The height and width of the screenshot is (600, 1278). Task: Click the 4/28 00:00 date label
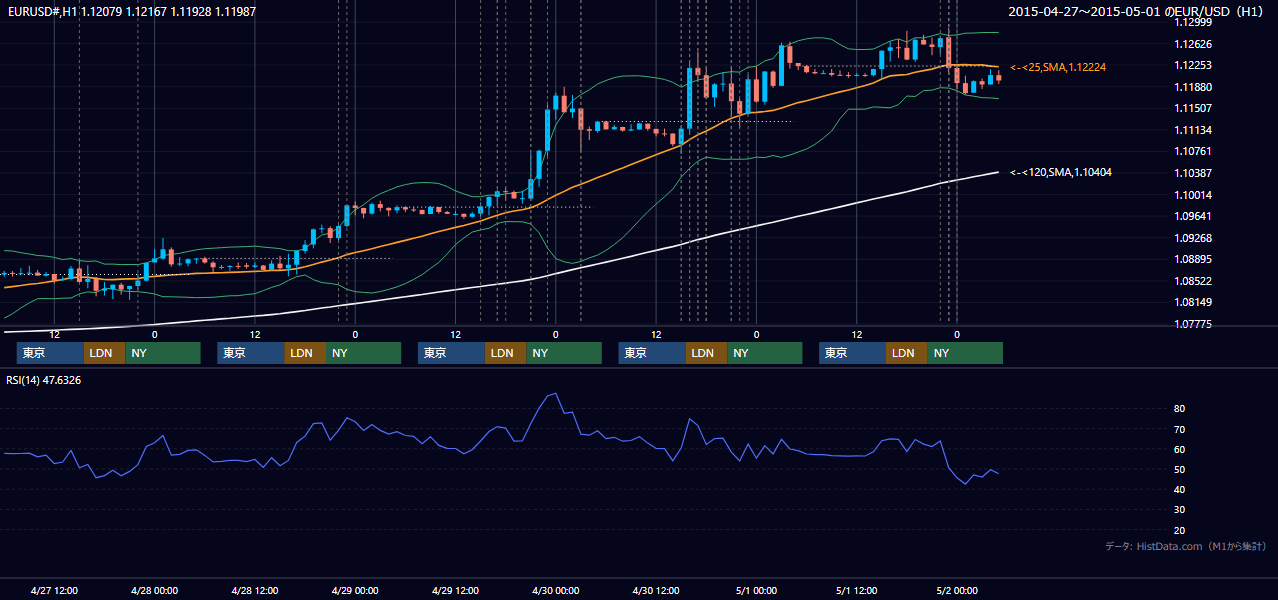click(155, 590)
